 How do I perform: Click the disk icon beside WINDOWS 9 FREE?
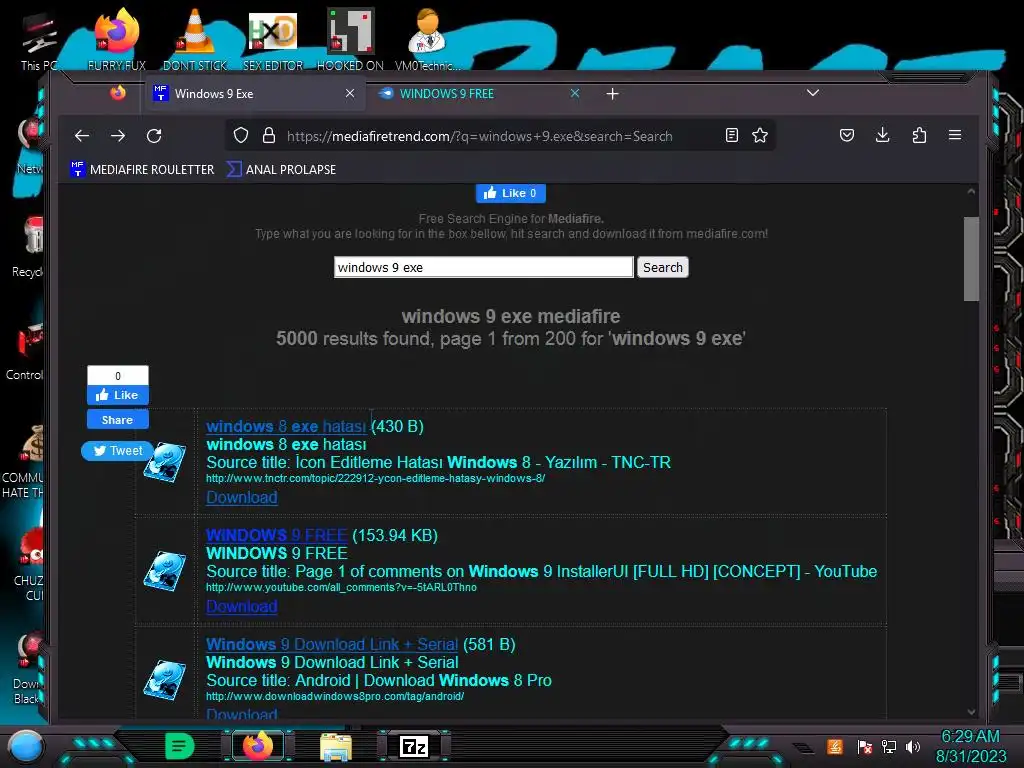click(165, 571)
